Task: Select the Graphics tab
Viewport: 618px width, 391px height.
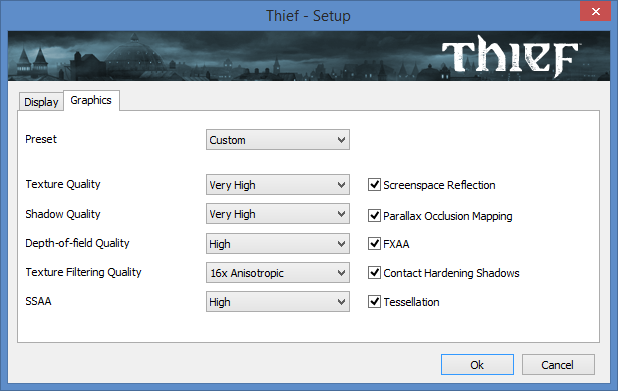Action: pos(91,101)
